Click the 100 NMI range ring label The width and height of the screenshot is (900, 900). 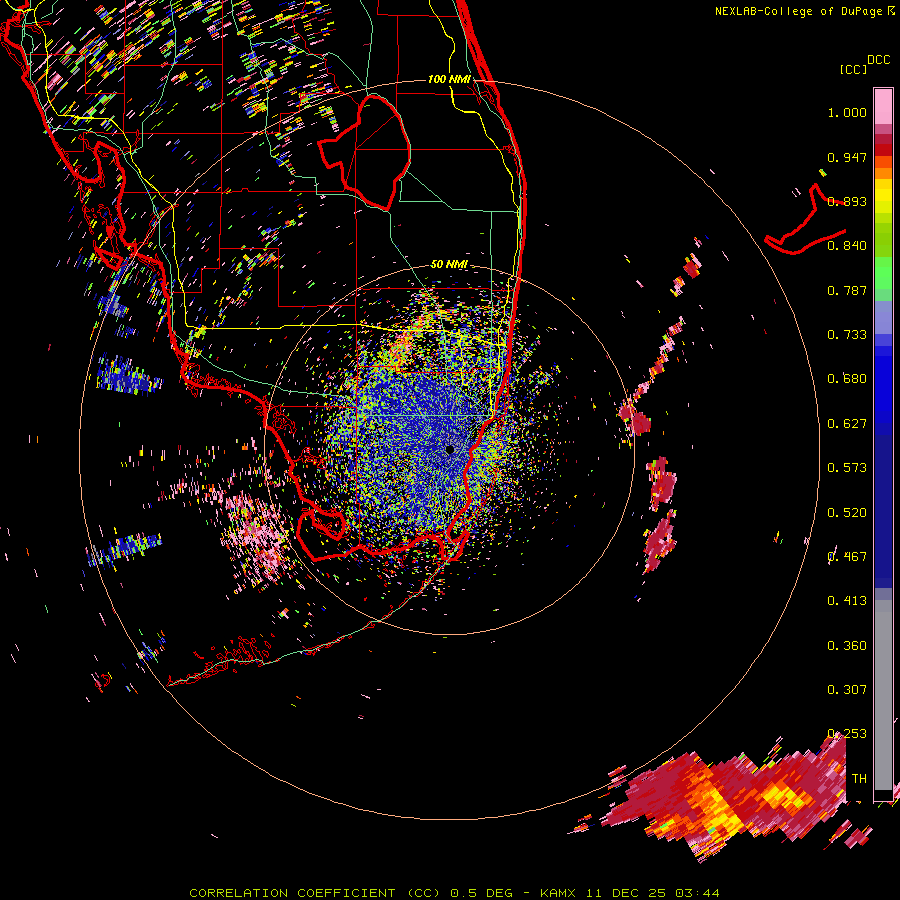click(448, 79)
